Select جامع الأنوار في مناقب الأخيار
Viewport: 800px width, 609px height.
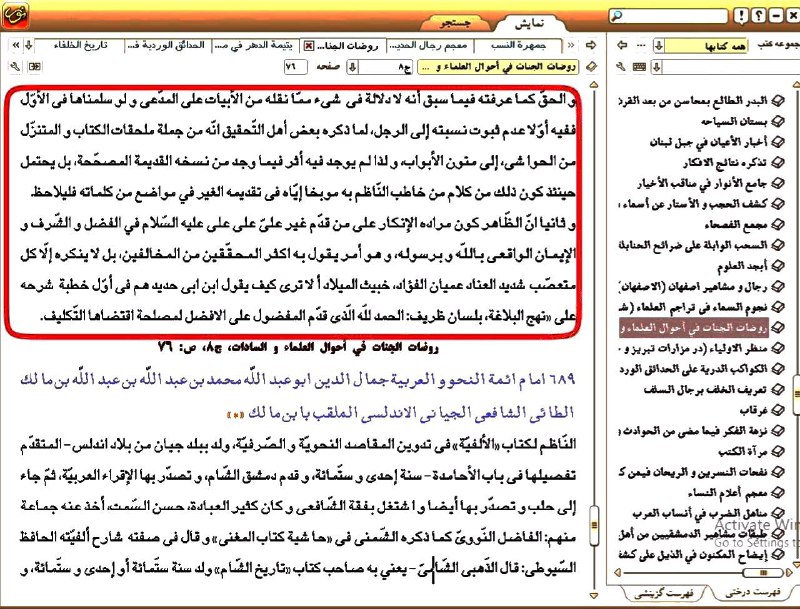point(702,183)
